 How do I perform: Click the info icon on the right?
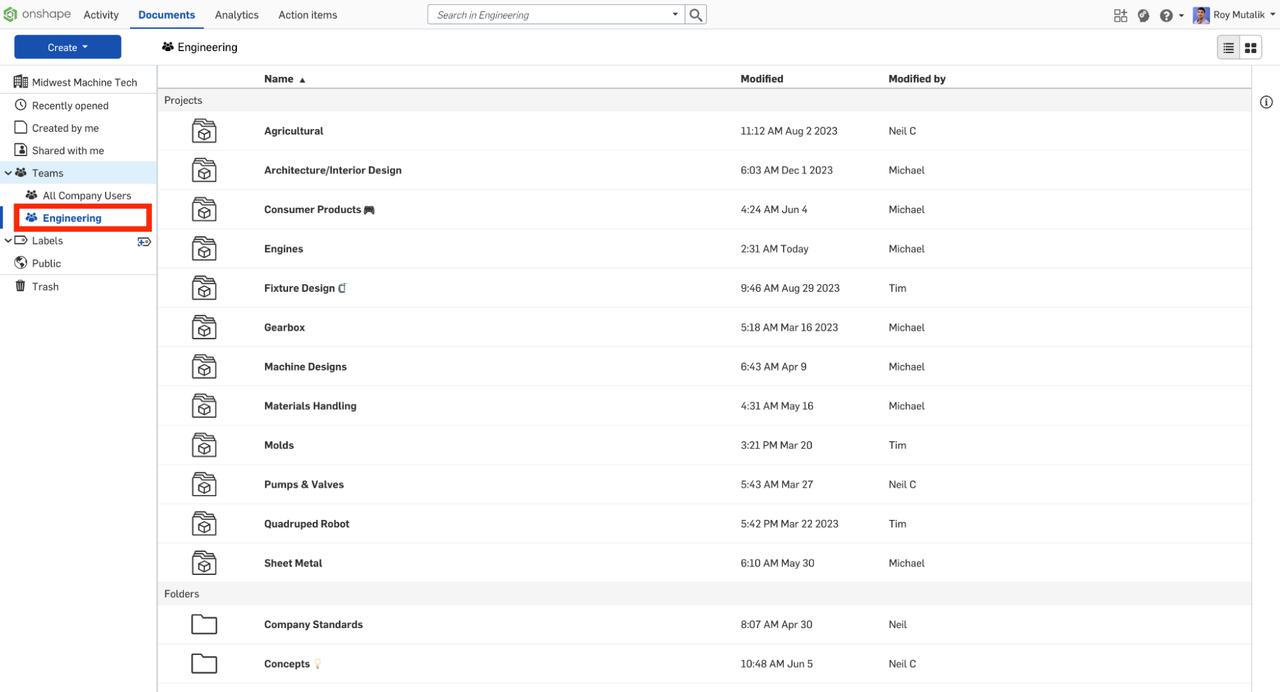[x=1266, y=101]
